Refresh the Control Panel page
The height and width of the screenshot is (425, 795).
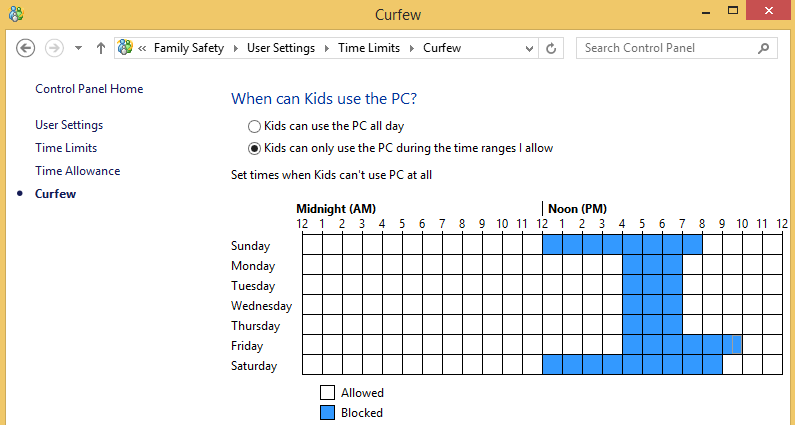coord(551,48)
